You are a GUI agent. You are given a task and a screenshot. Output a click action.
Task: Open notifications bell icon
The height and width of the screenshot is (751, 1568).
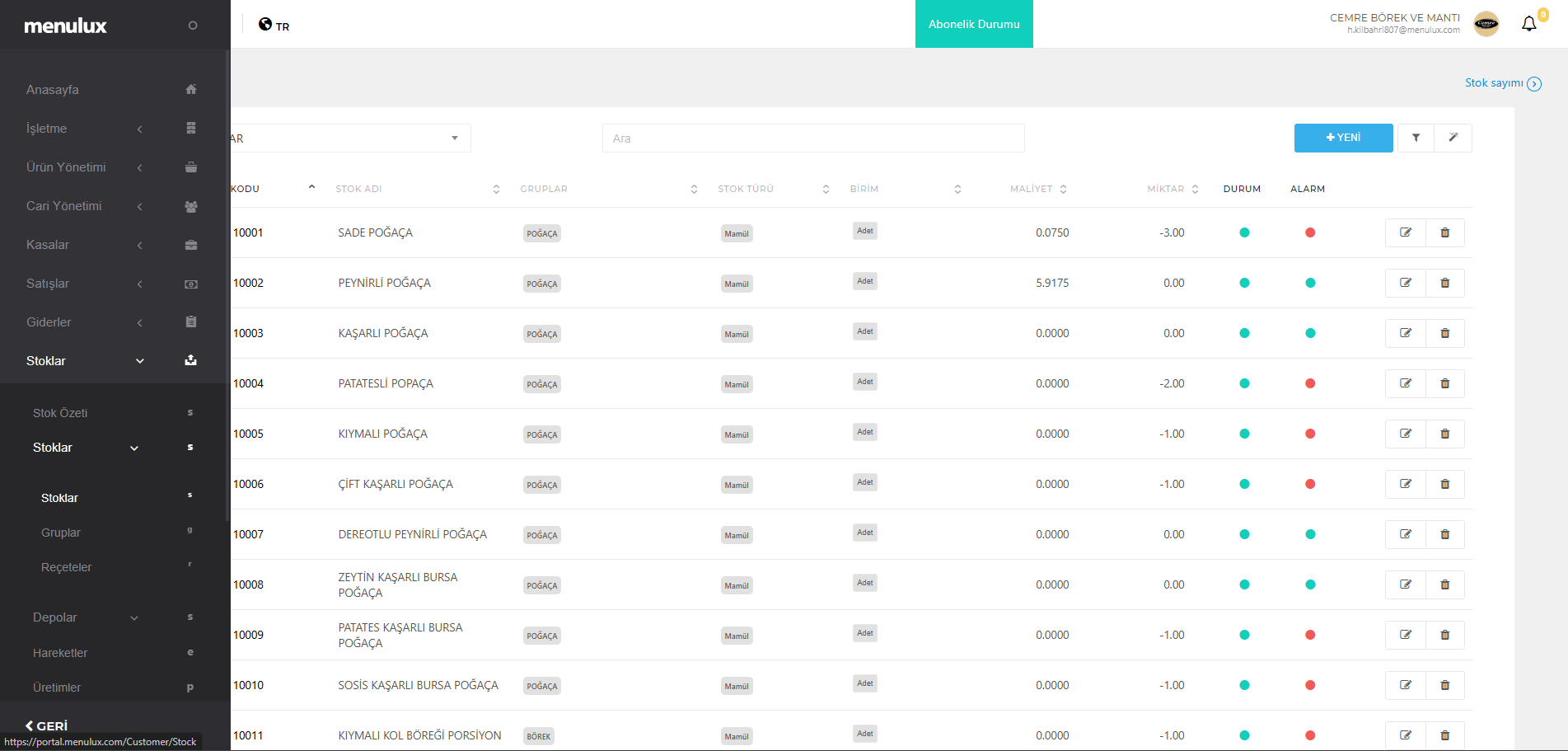tap(1529, 24)
